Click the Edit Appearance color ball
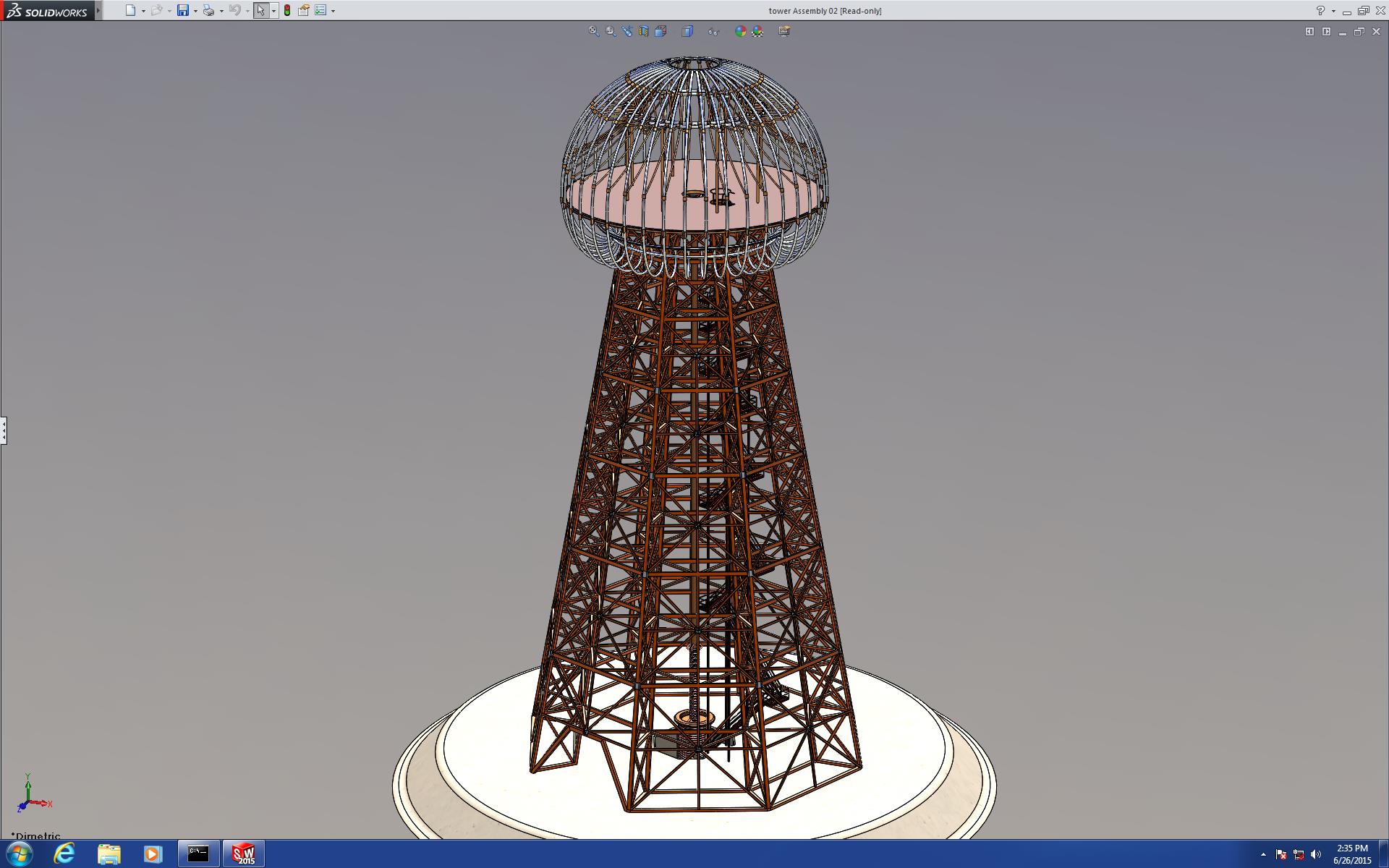 [740, 31]
